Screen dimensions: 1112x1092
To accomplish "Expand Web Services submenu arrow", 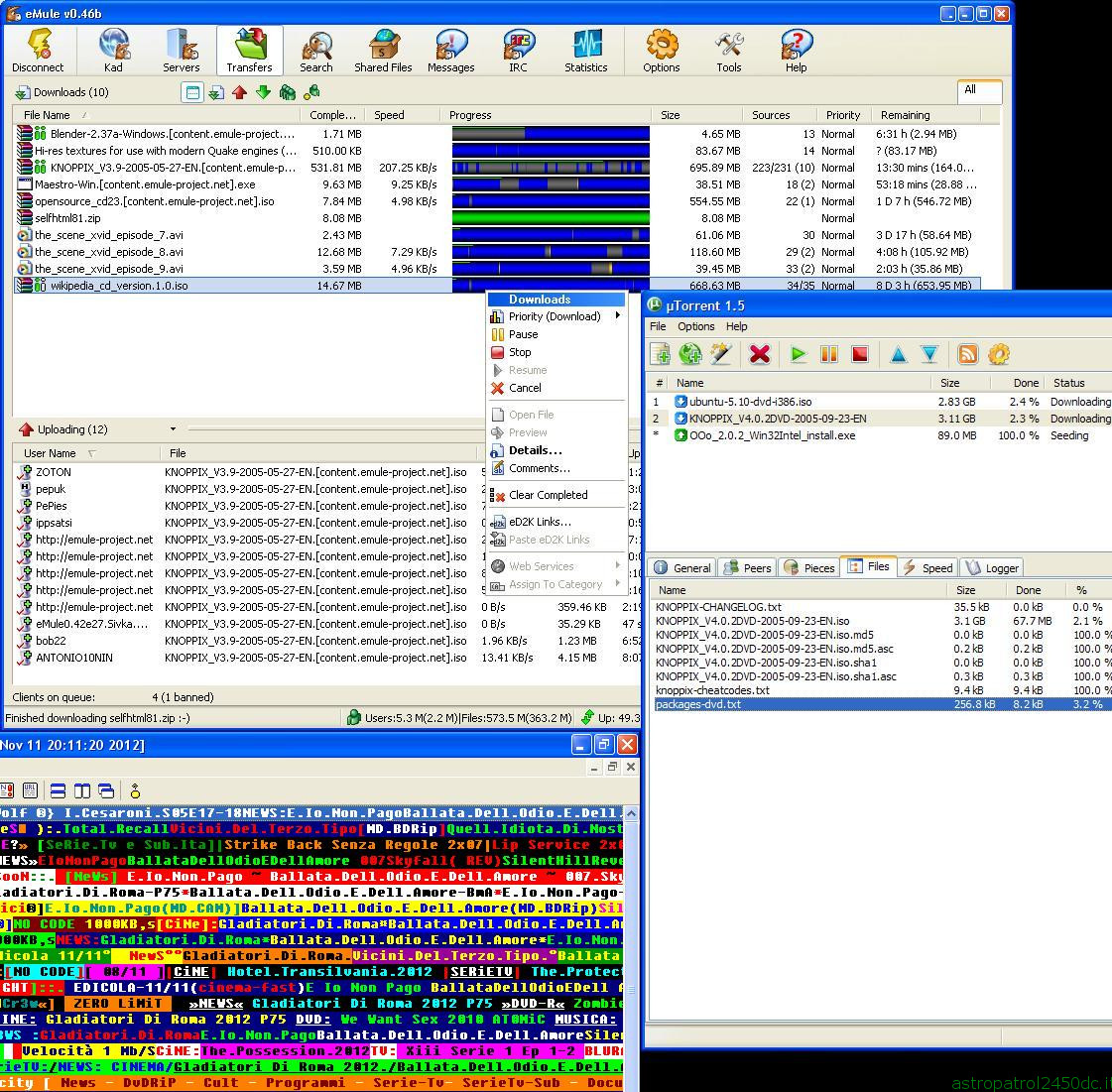I will 618,566.
